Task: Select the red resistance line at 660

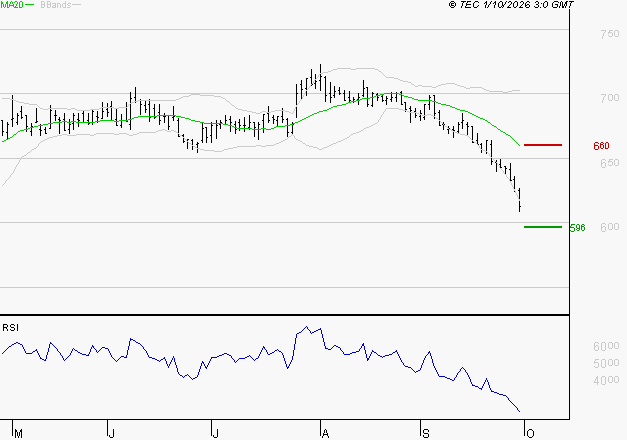Action: point(543,145)
